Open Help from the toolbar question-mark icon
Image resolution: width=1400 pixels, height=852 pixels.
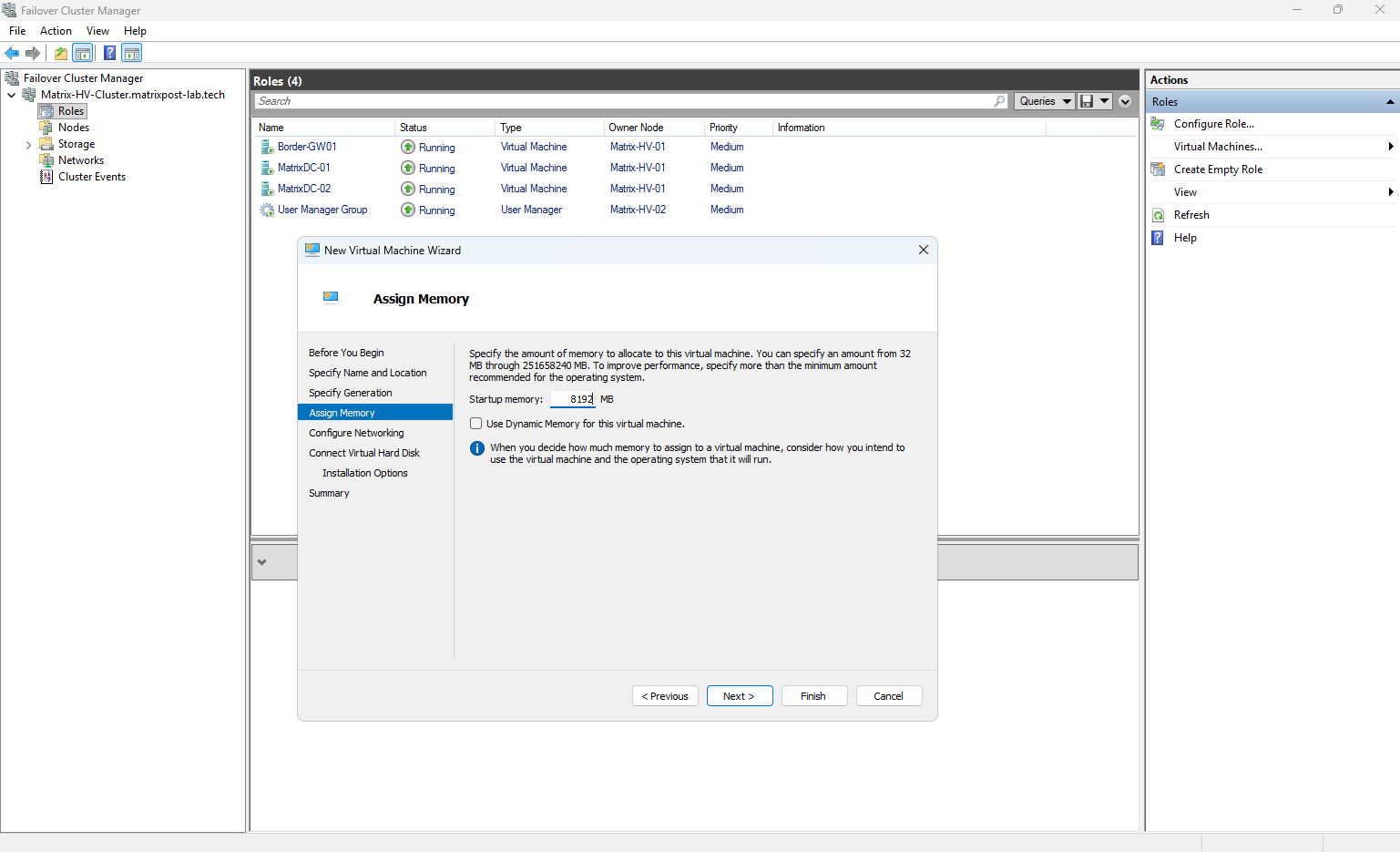click(x=110, y=53)
